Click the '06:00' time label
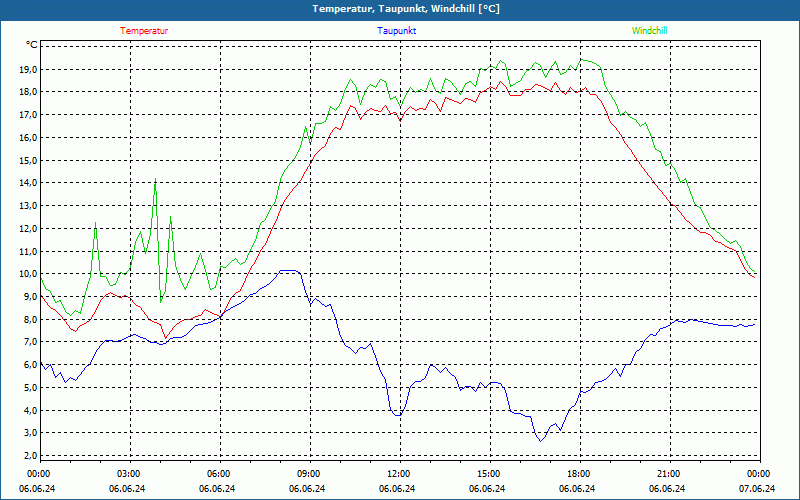800x500 pixels. click(220, 473)
